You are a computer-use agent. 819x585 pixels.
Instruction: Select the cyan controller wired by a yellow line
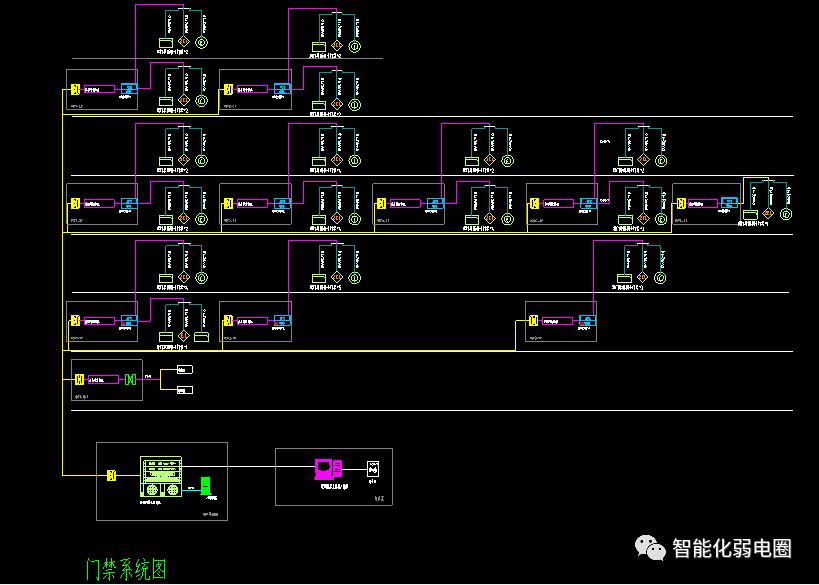point(730,203)
